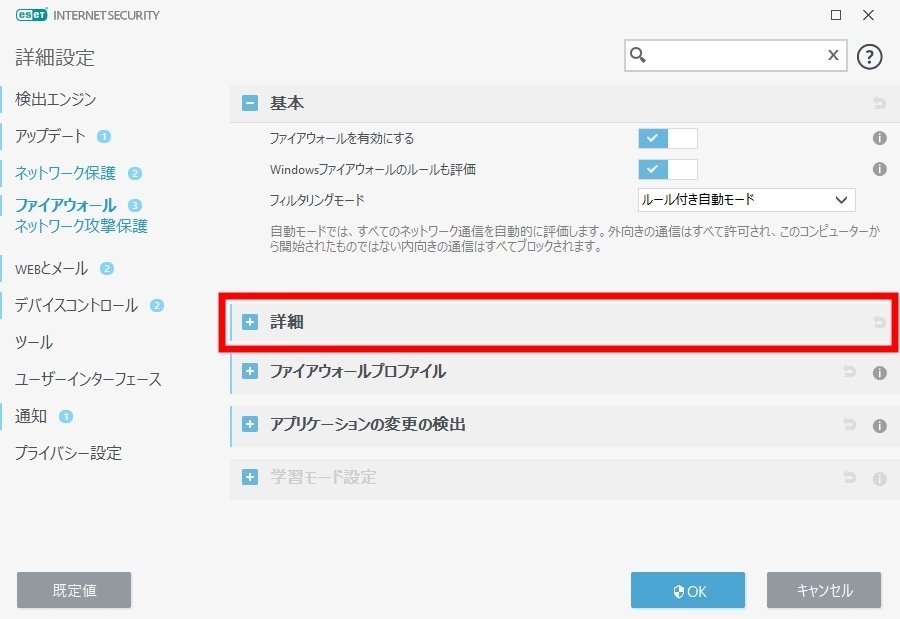
Task: Expand the ファイアウォールプロファイル section
Action: [x=250, y=372]
